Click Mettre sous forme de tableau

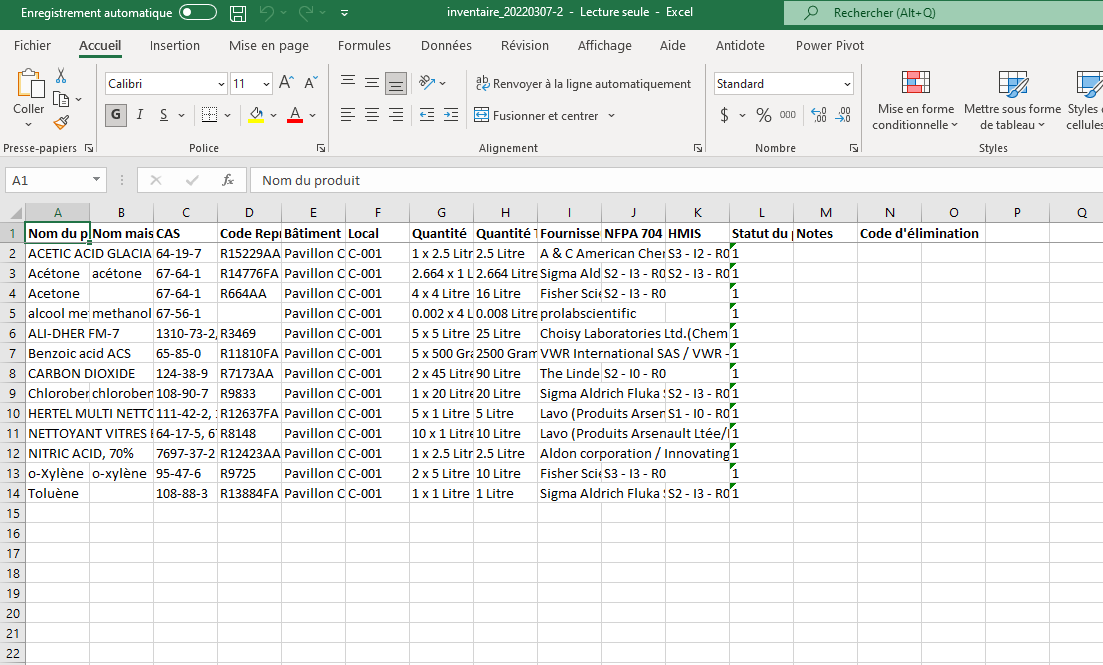(1012, 101)
